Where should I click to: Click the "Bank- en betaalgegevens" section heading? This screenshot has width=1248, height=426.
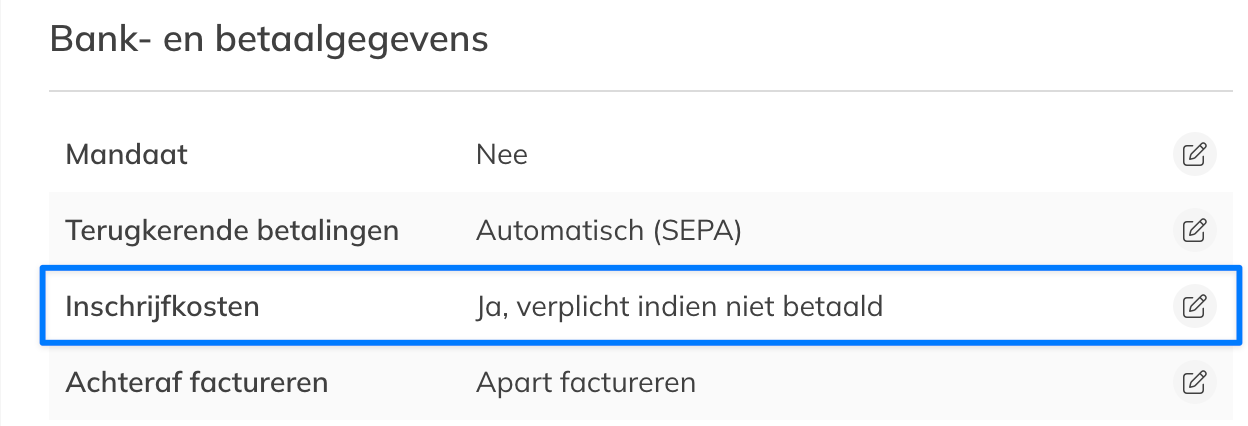[x=268, y=40]
